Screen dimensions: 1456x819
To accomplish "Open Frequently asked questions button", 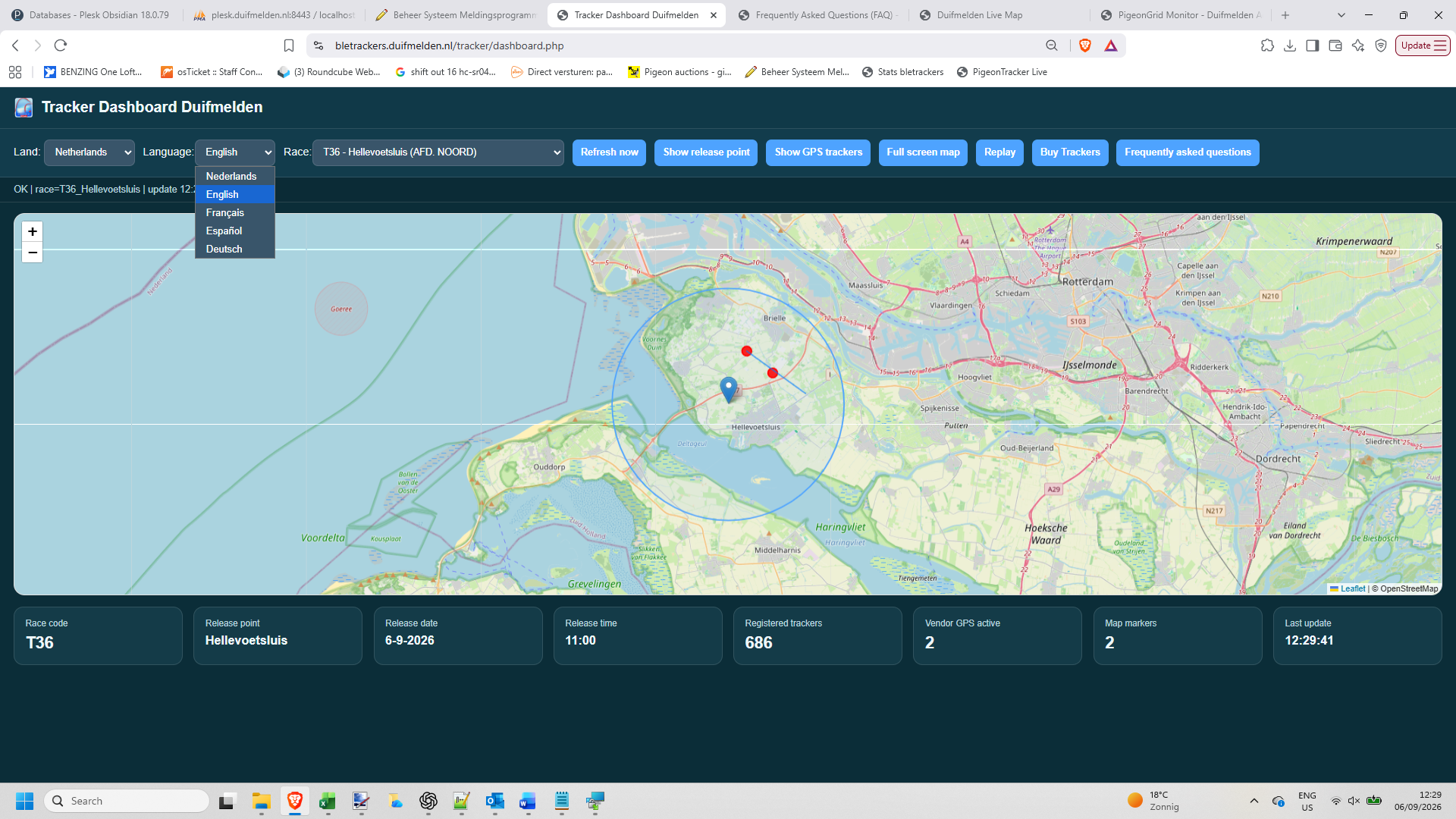I will (1188, 152).
